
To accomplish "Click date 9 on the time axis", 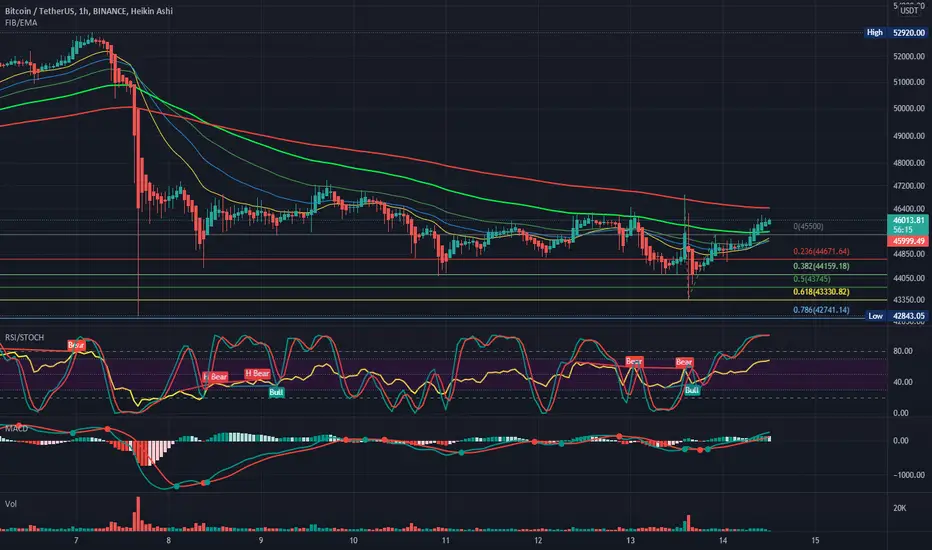I will [x=261, y=540].
